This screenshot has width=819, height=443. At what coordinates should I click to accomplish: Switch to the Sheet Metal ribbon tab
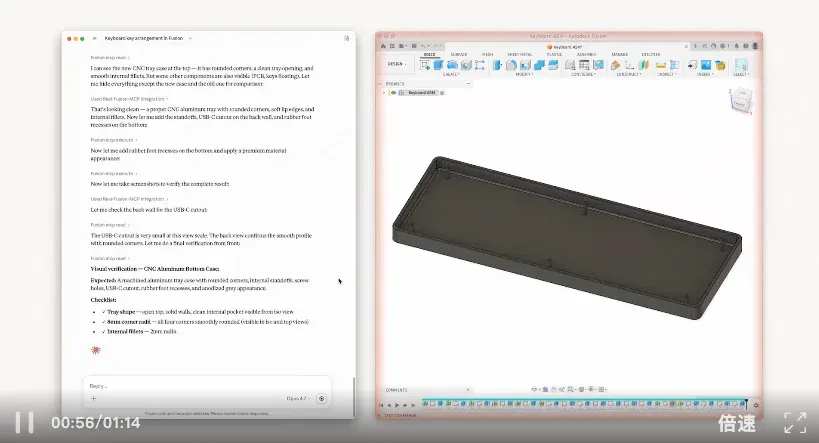519,54
